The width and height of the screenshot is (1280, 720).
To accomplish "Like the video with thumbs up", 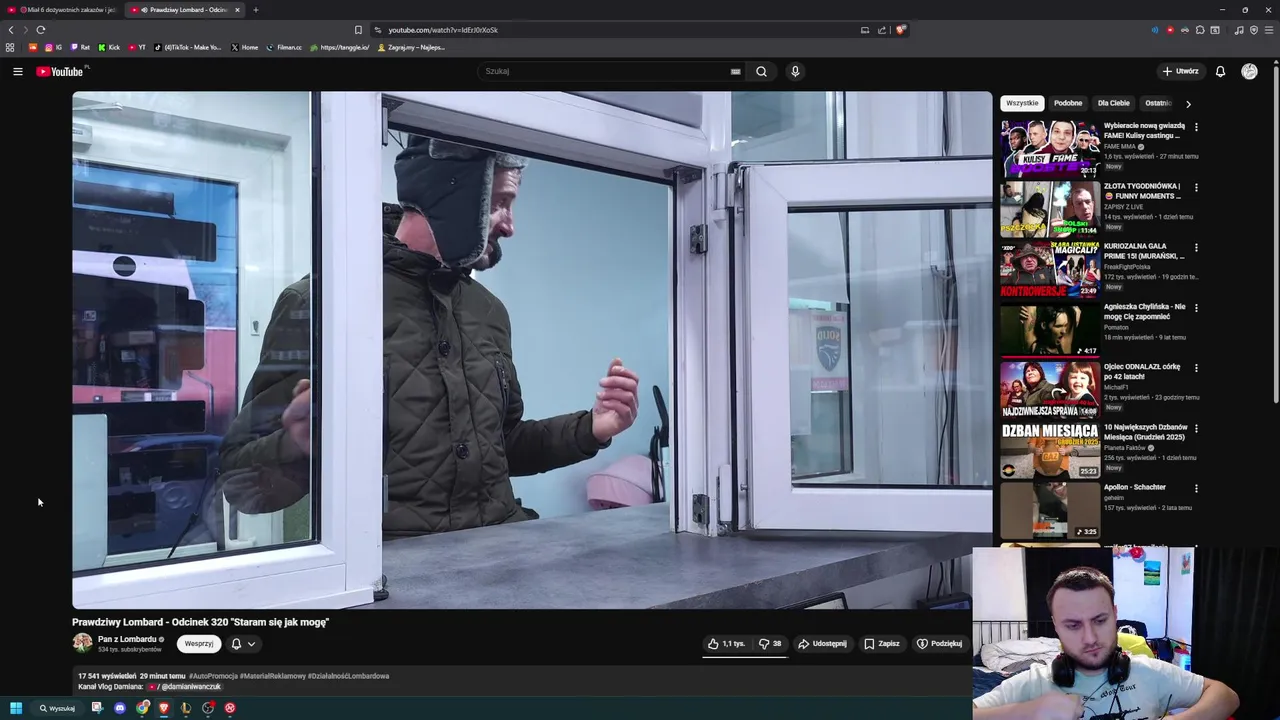I will [727, 644].
